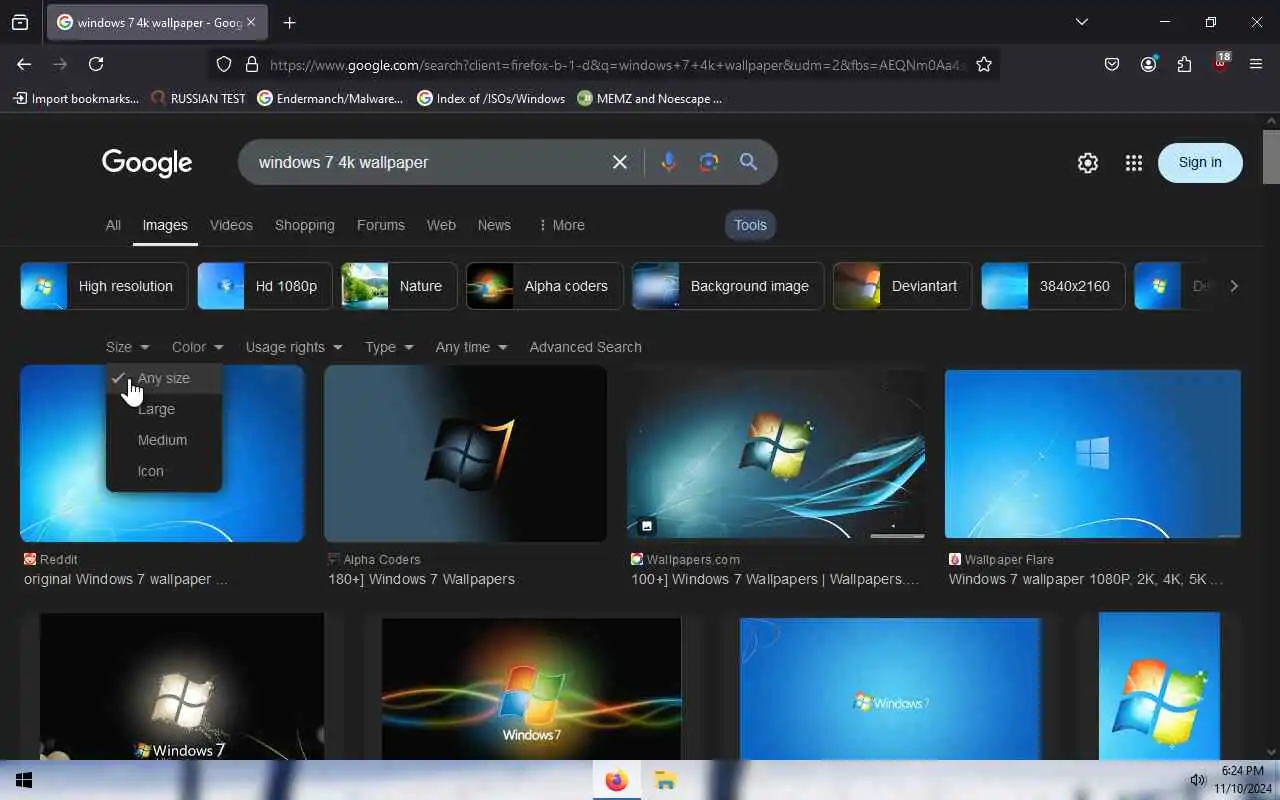Click the extension icon with 18 badge
Viewport: 1280px width, 800px height.
point(1220,62)
